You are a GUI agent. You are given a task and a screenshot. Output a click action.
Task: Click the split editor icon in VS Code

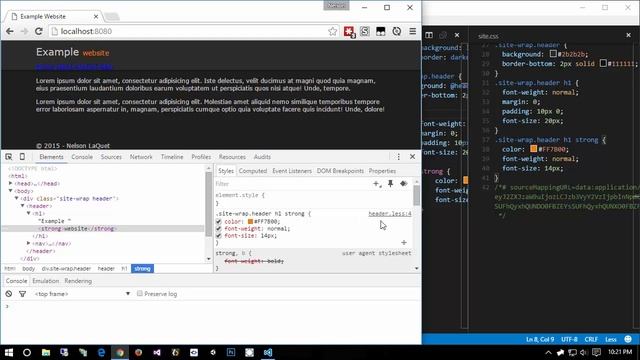[429, 36]
